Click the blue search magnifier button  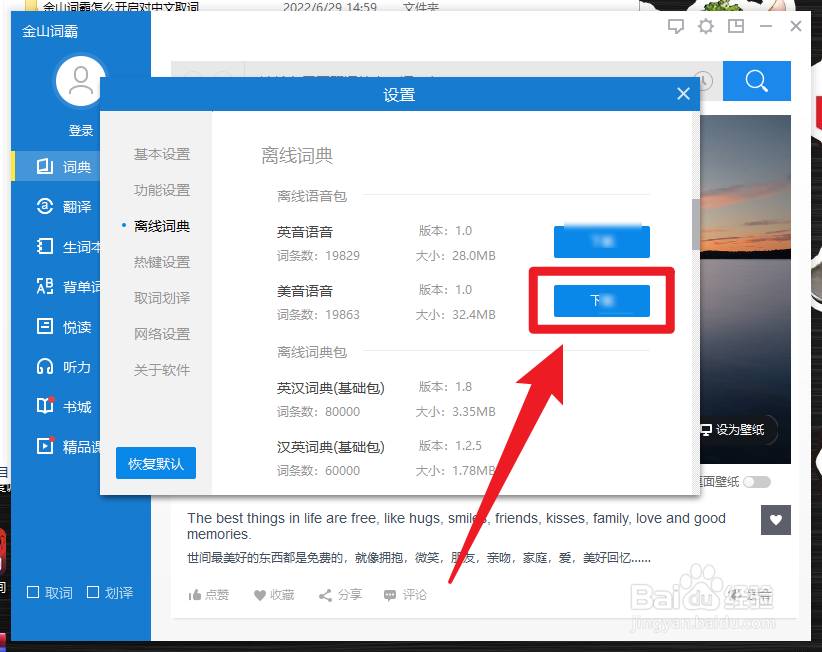pyautogui.click(x=756, y=81)
